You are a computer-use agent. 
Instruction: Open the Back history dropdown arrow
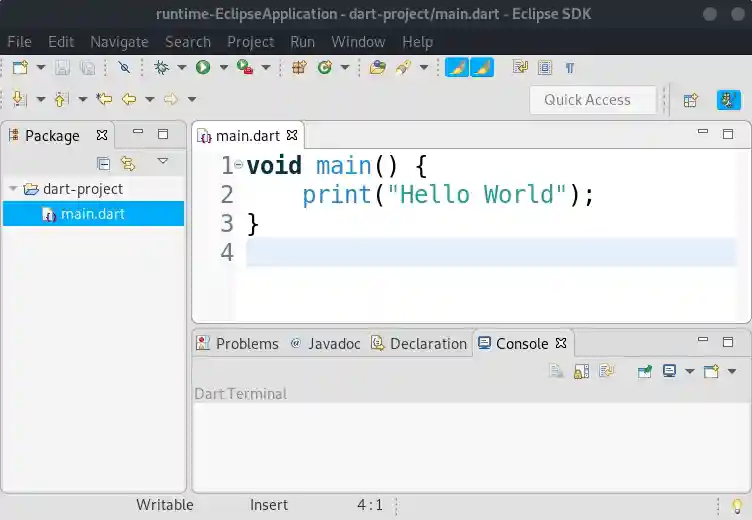(x=150, y=99)
